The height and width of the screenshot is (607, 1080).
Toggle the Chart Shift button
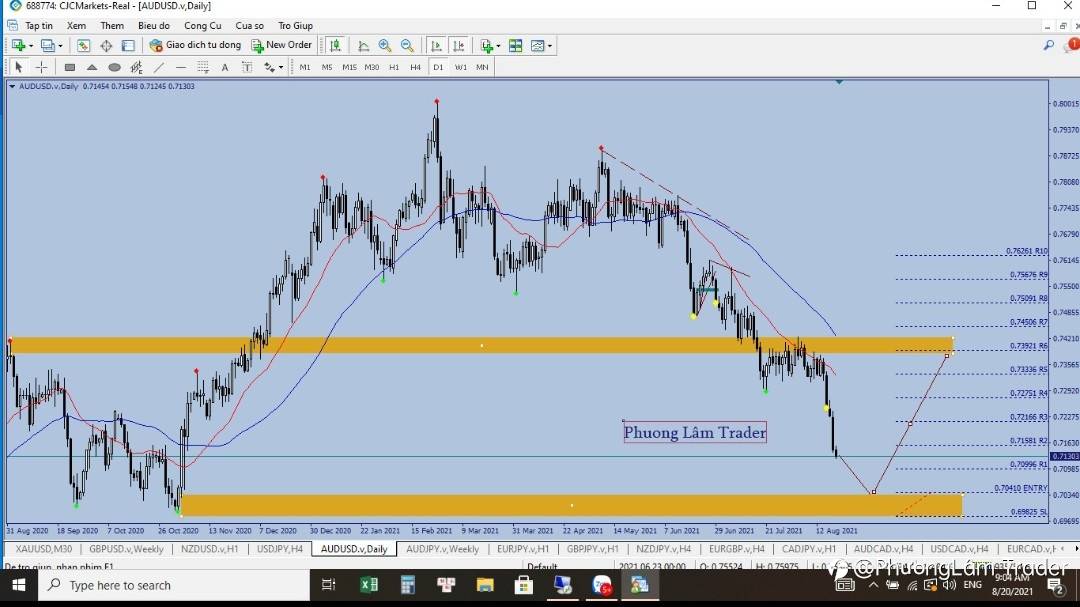[458, 45]
